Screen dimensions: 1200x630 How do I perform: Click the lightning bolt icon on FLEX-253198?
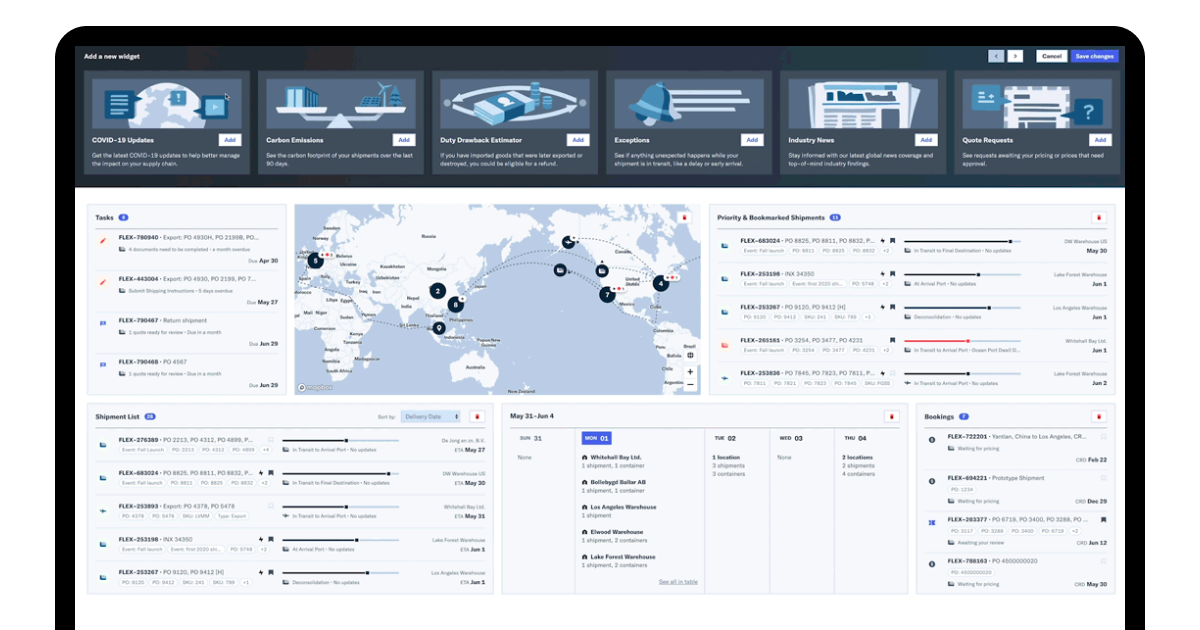262,539
